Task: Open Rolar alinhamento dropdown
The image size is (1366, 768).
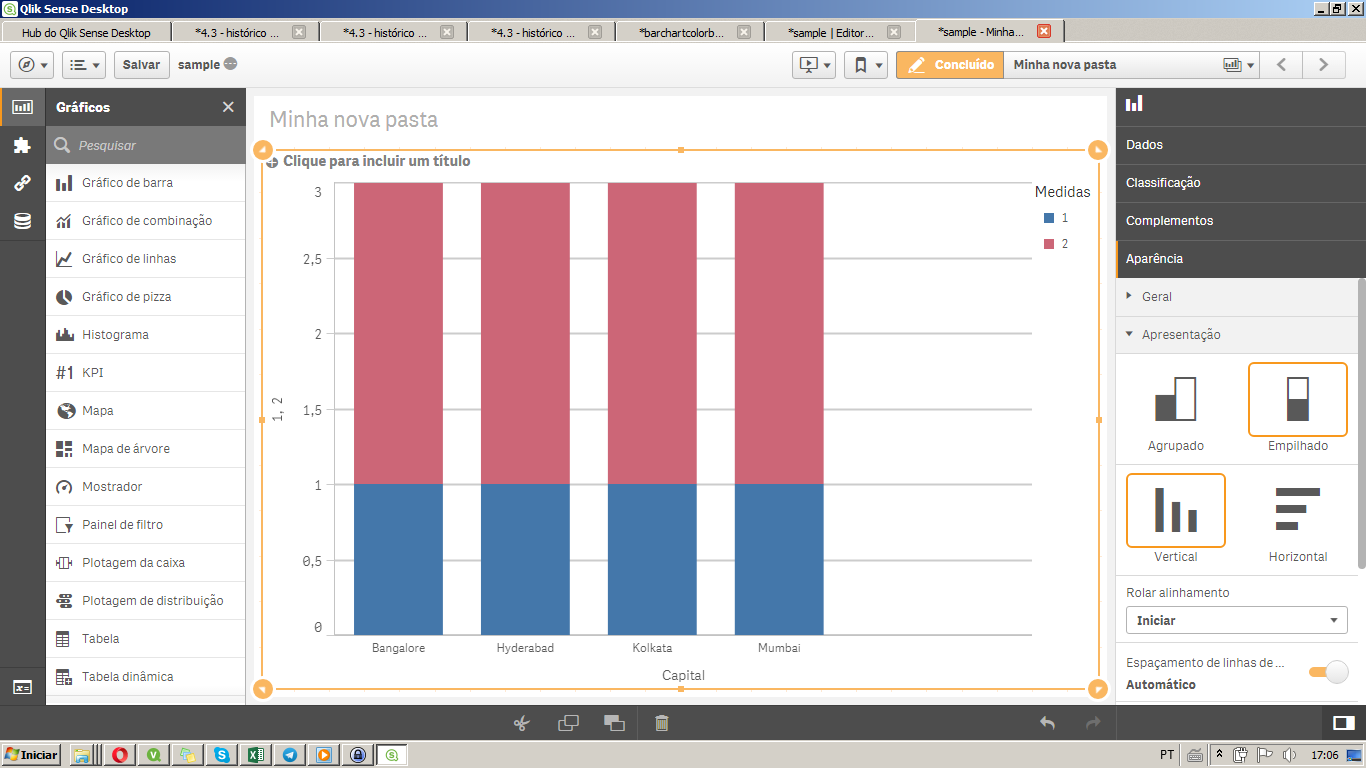Action: [x=1236, y=620]
